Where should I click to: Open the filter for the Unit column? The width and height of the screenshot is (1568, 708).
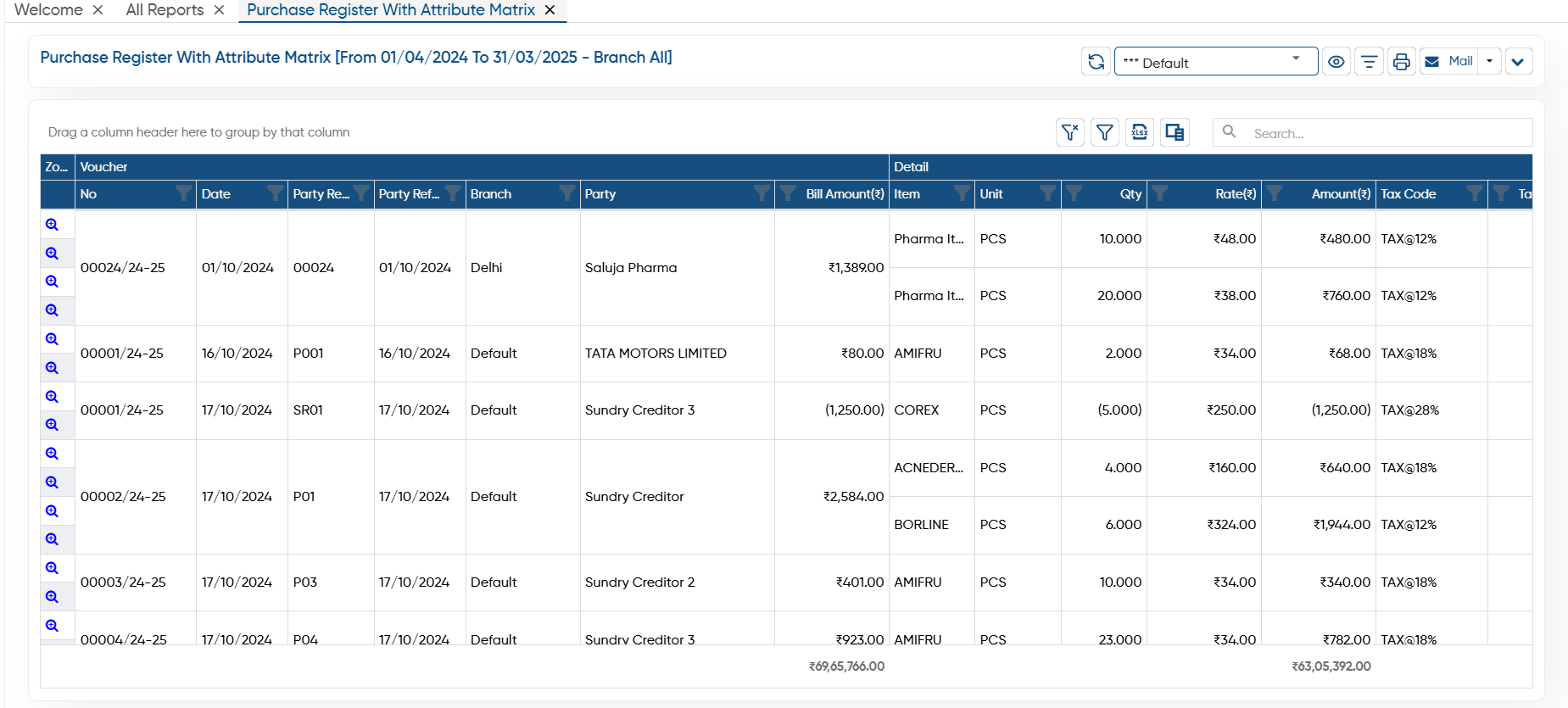tap(1048, 194)
